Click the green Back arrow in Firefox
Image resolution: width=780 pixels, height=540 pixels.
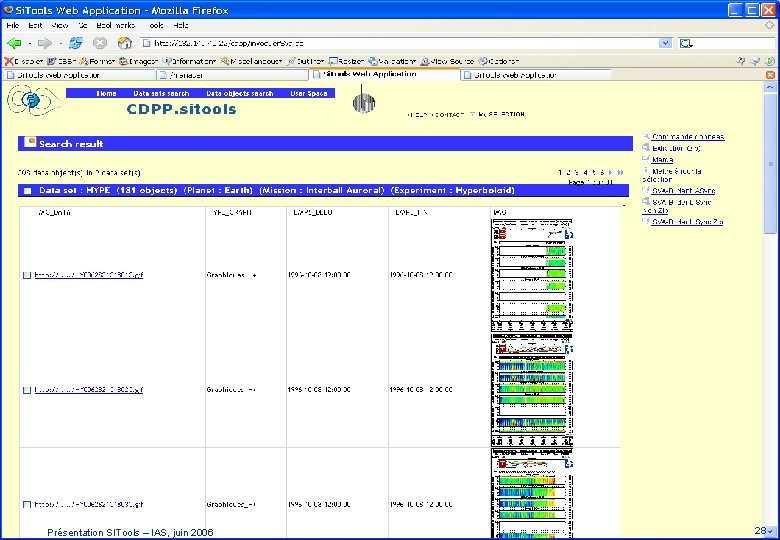(x=14, y=44)
